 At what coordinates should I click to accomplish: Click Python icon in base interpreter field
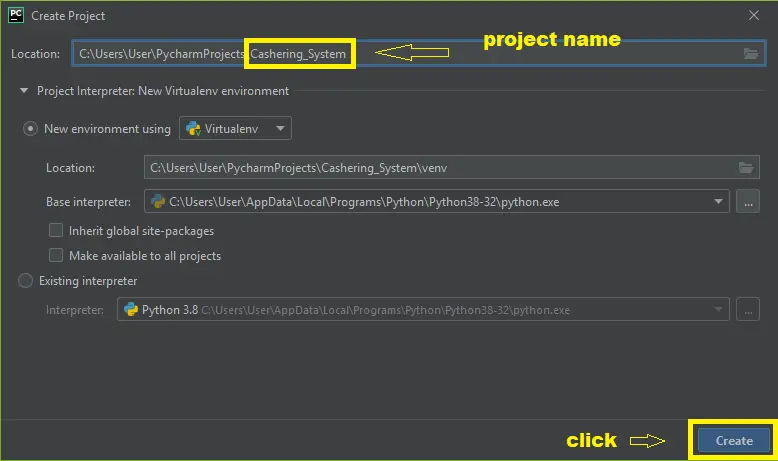(x=158, y=202)
